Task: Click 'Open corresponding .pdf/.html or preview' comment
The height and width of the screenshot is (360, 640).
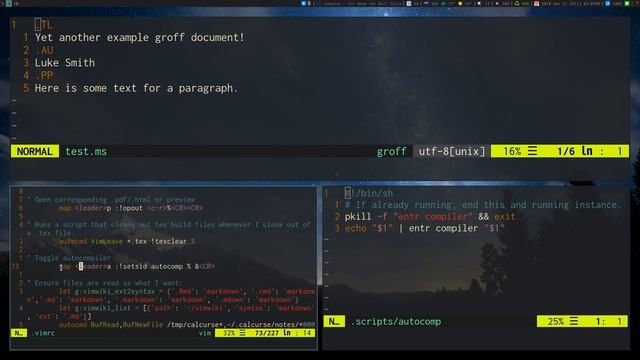Action: [x=111, y=200]
